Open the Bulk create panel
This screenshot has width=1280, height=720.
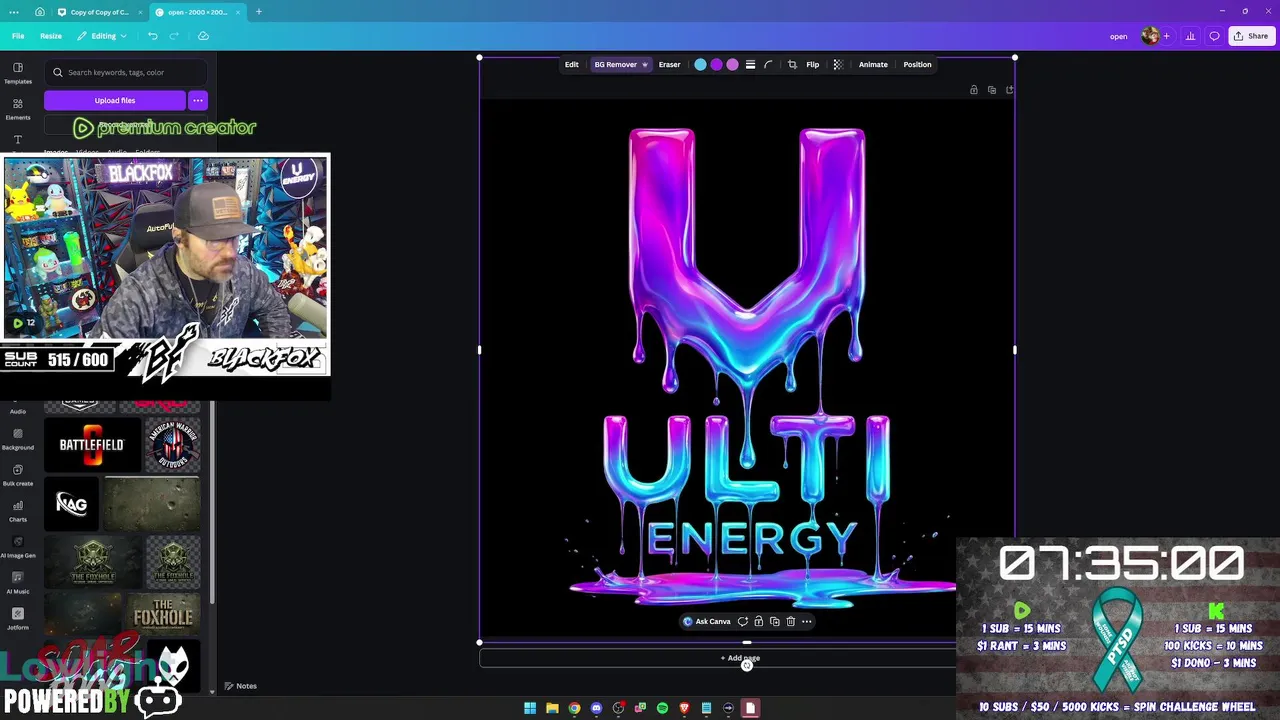point(17,475)
